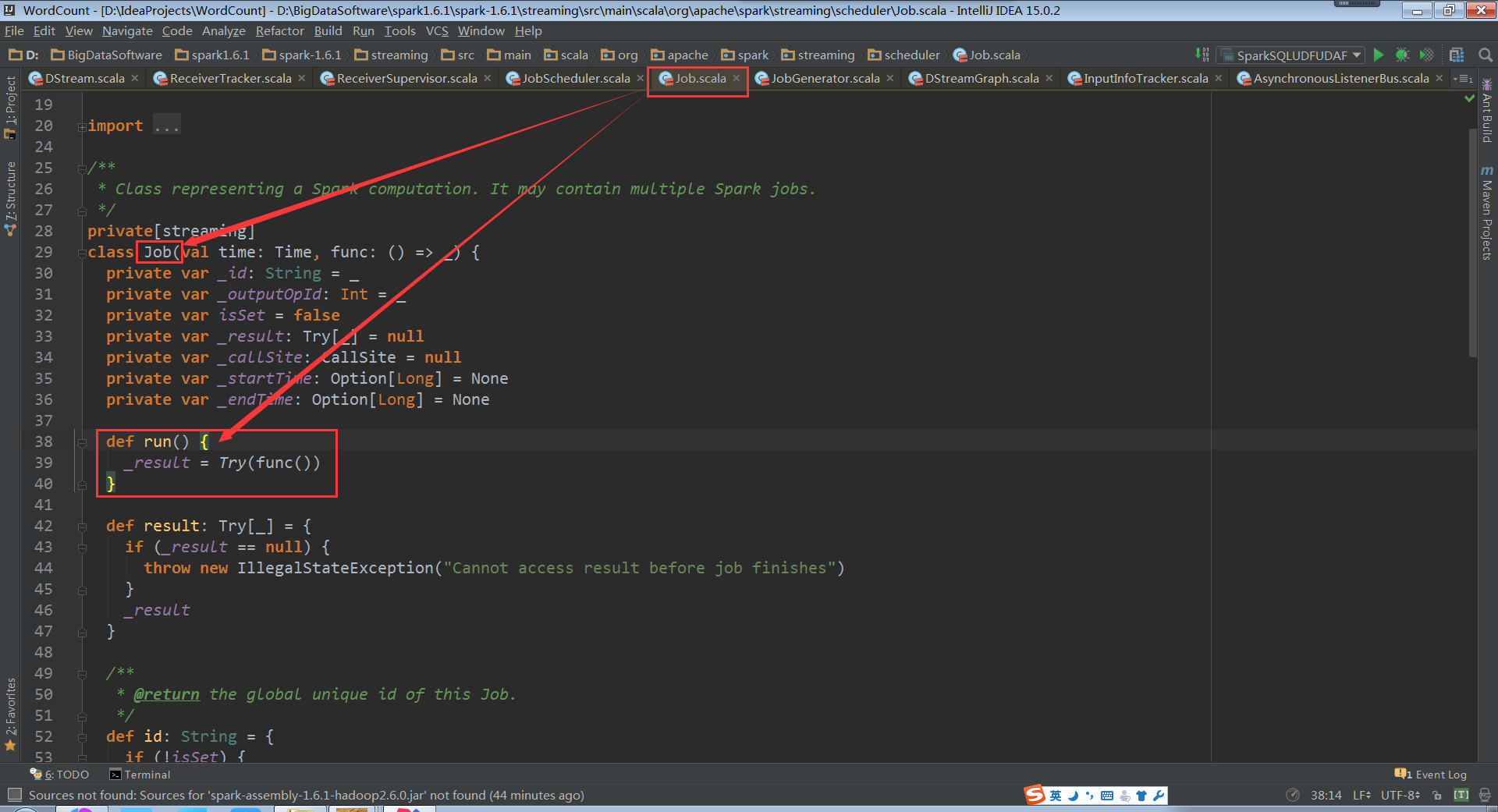Open the Favorites tool window
Image resolution: width=1498 pixels, height=812 pixels.
pos(10,714)
